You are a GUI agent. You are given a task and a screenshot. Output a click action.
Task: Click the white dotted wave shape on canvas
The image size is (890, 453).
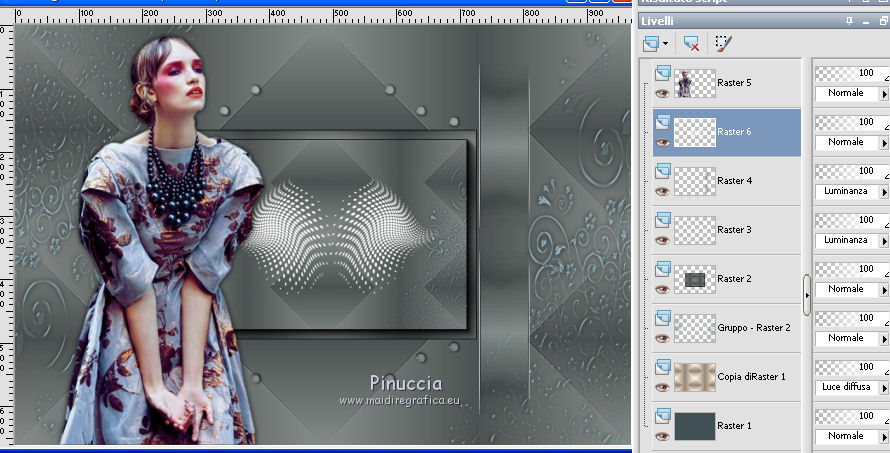click(x=339, y=237)
